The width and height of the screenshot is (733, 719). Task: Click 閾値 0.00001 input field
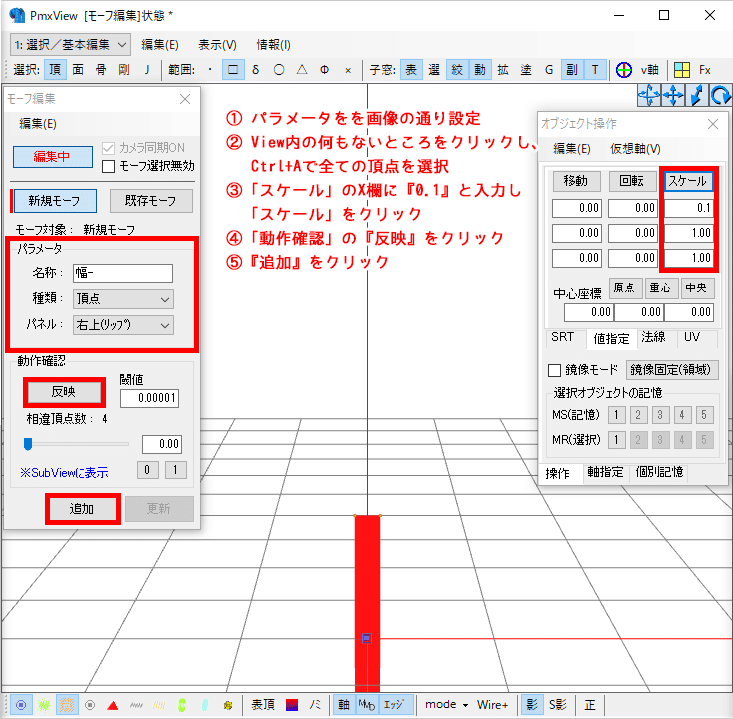(x=150, y=398)
